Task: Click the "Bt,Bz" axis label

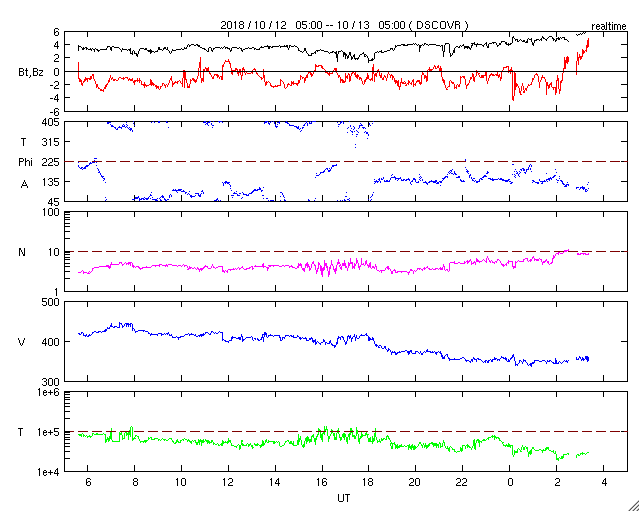Action: [x=30, y=72]
